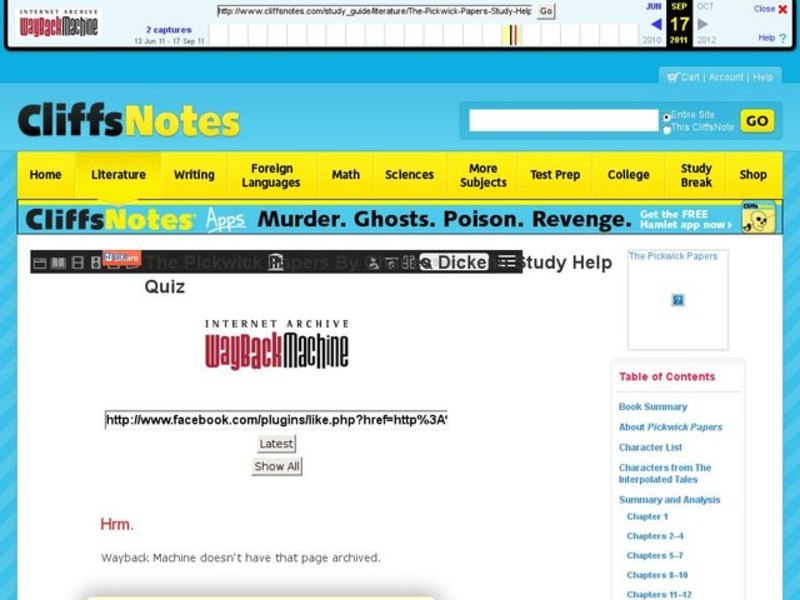This screenshot has height=600, width=800.
Task: Switch to two-page view in the reader toolbar
Action: pos(58,260)
